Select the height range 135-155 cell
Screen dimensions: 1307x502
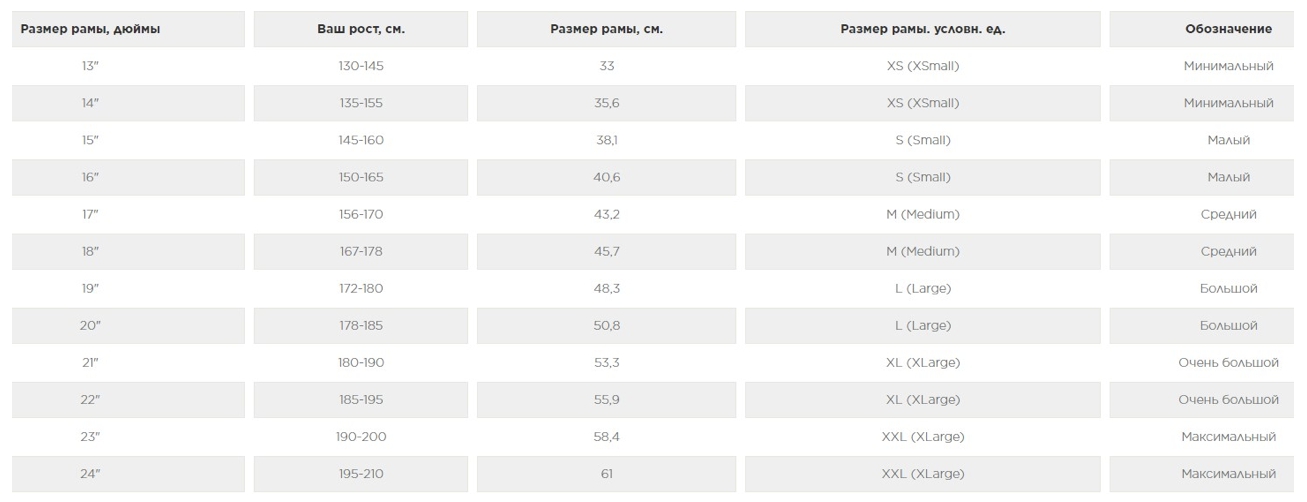(361, 103)
